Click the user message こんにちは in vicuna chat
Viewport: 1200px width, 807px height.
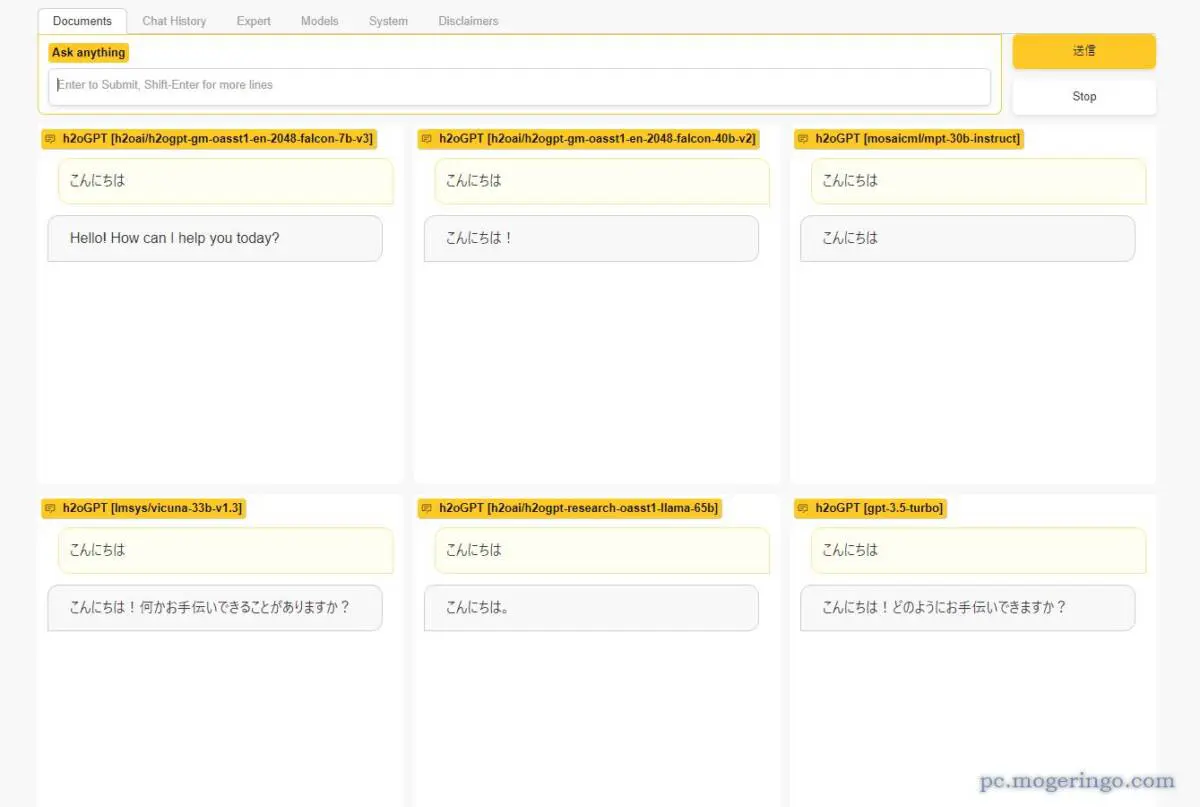(x=226, y=550)
